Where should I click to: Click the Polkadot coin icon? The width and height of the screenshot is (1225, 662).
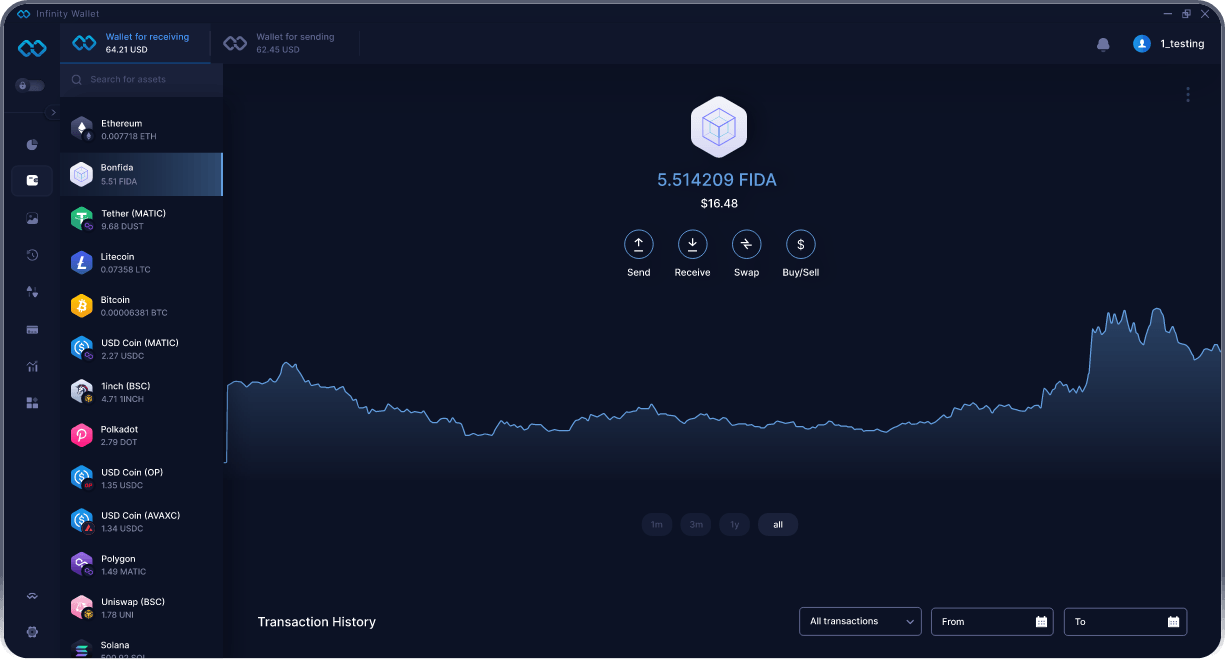click(82, 435)
